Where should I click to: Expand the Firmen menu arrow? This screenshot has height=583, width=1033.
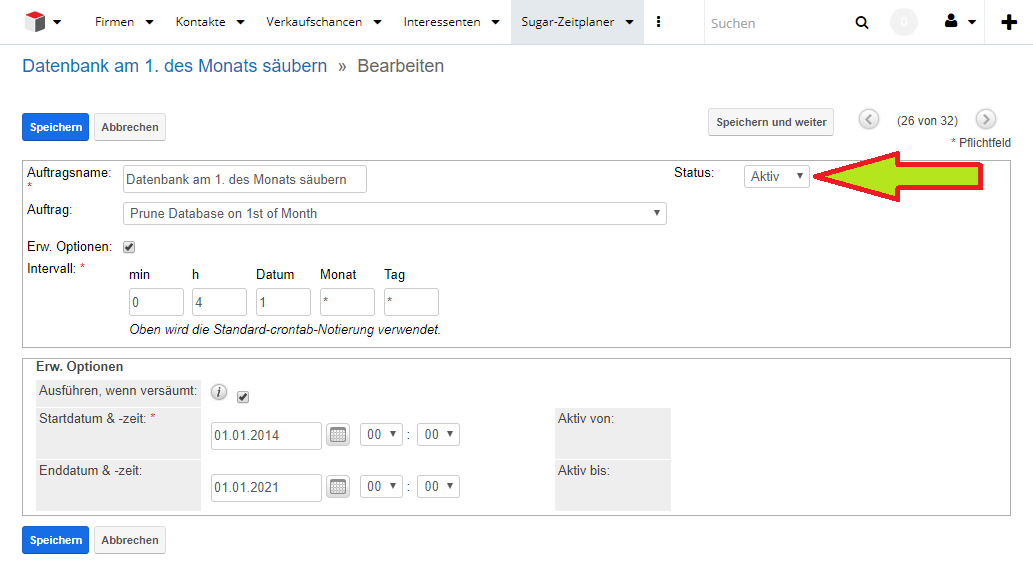(150, 22)
